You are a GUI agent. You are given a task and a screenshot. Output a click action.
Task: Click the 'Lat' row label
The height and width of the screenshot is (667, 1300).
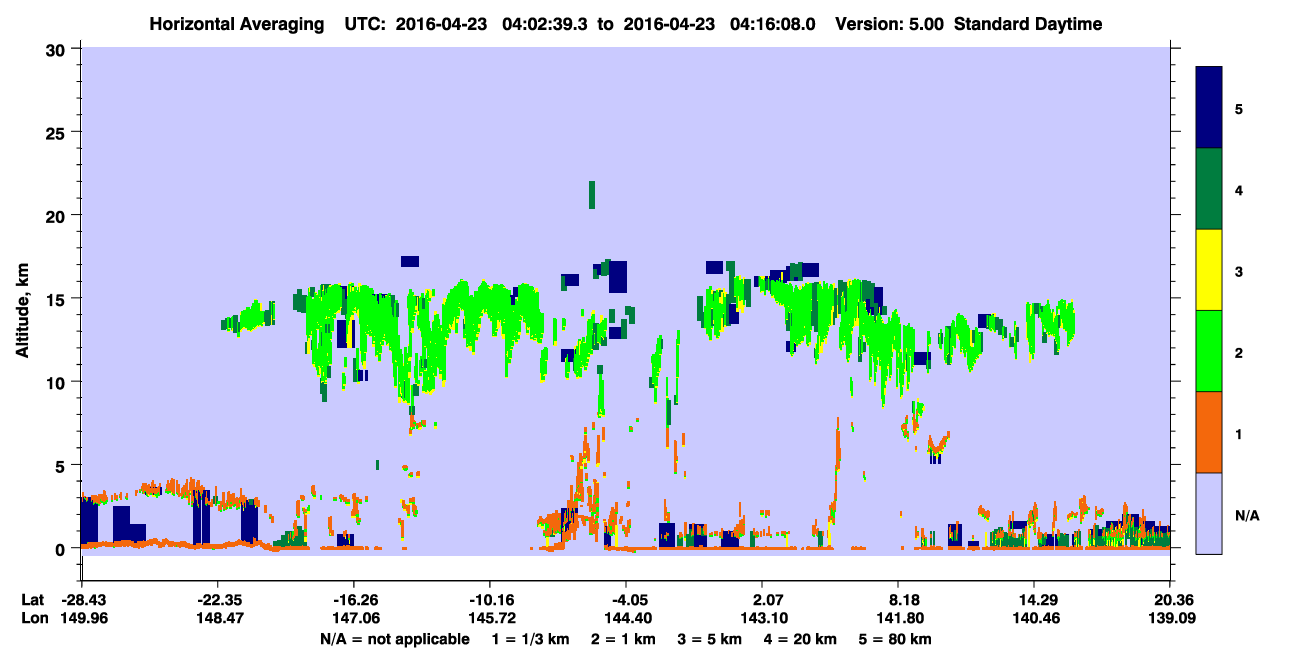click(x=32, y=600)
